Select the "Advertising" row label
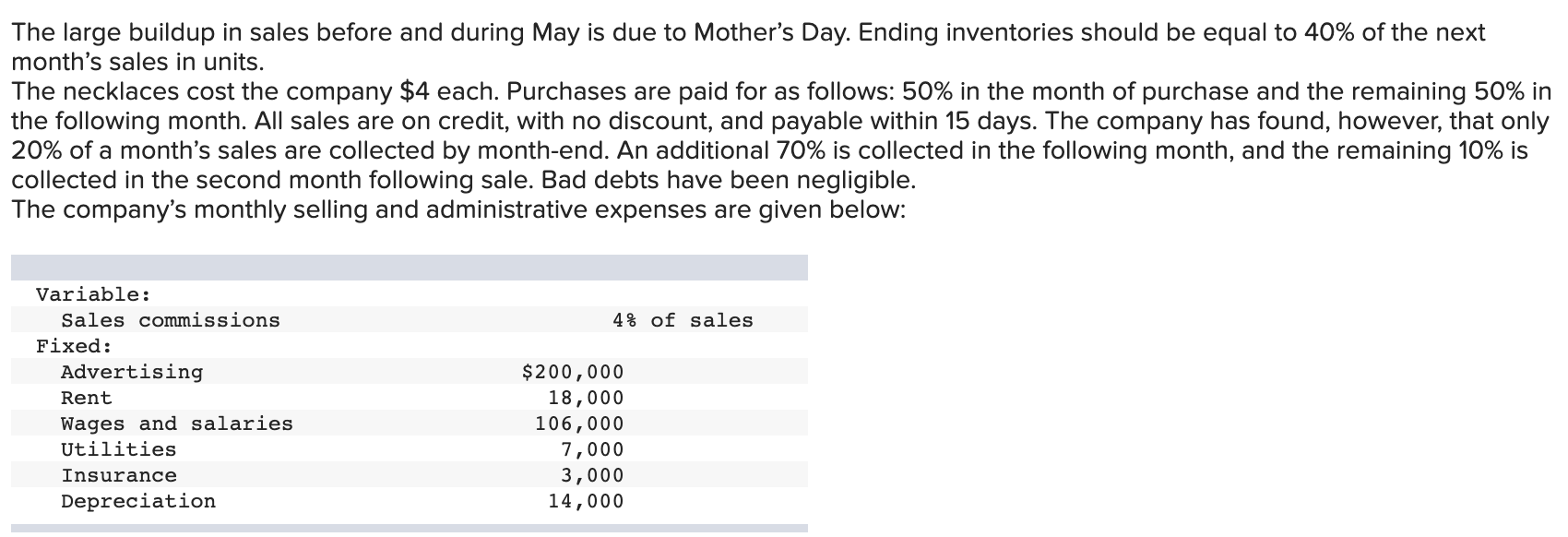Viewport: 1568px width, 537px height. 132,373
